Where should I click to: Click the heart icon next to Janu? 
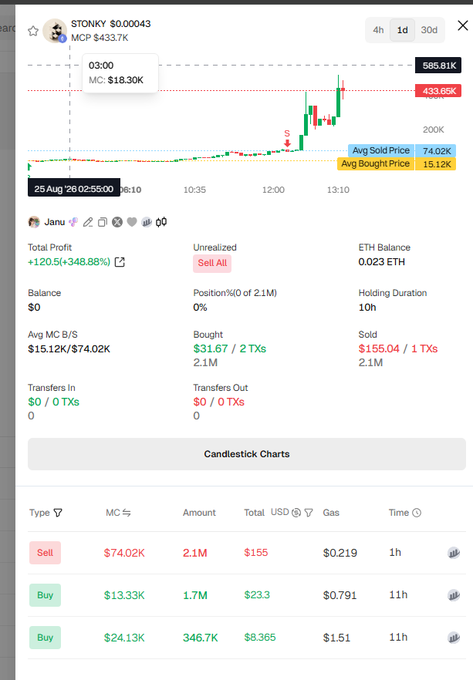coord(132,222)
